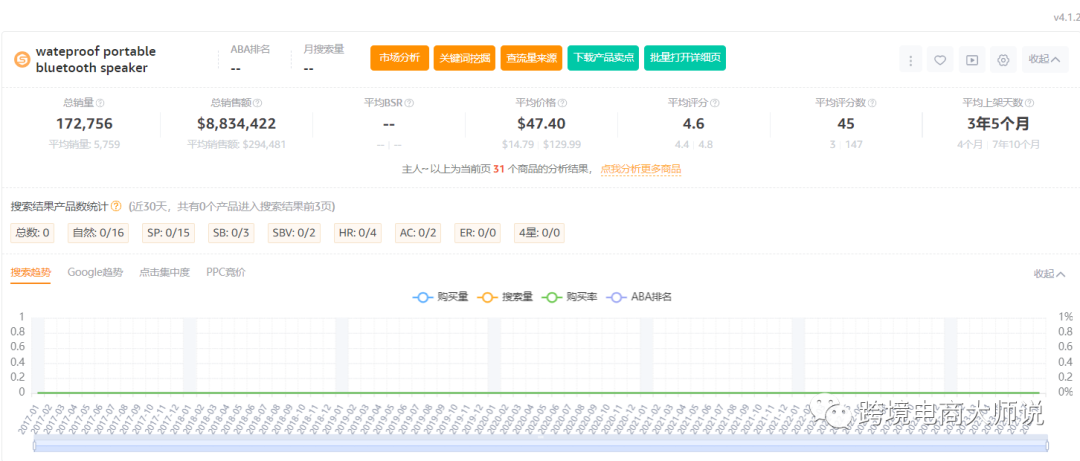The width and height of the screenshot is (1080, 461).
Task: Select the SP: 0/15 filter tag
Action: click(x=168, y=233)
